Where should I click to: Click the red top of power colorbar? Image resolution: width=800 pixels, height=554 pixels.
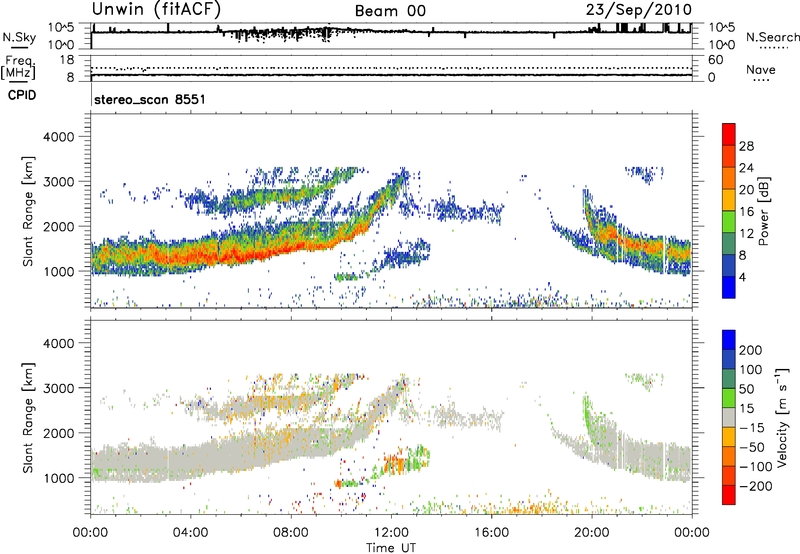coord(729,134)
